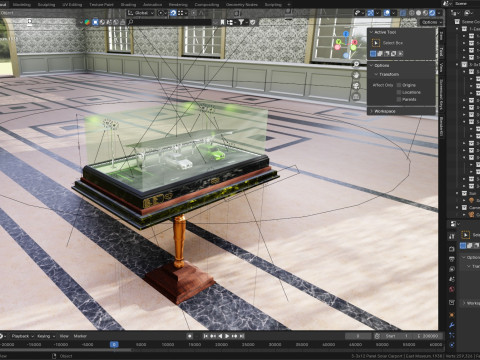480x360 pixels.
Task: Jump to the timeline start frame
Action: 206,336
